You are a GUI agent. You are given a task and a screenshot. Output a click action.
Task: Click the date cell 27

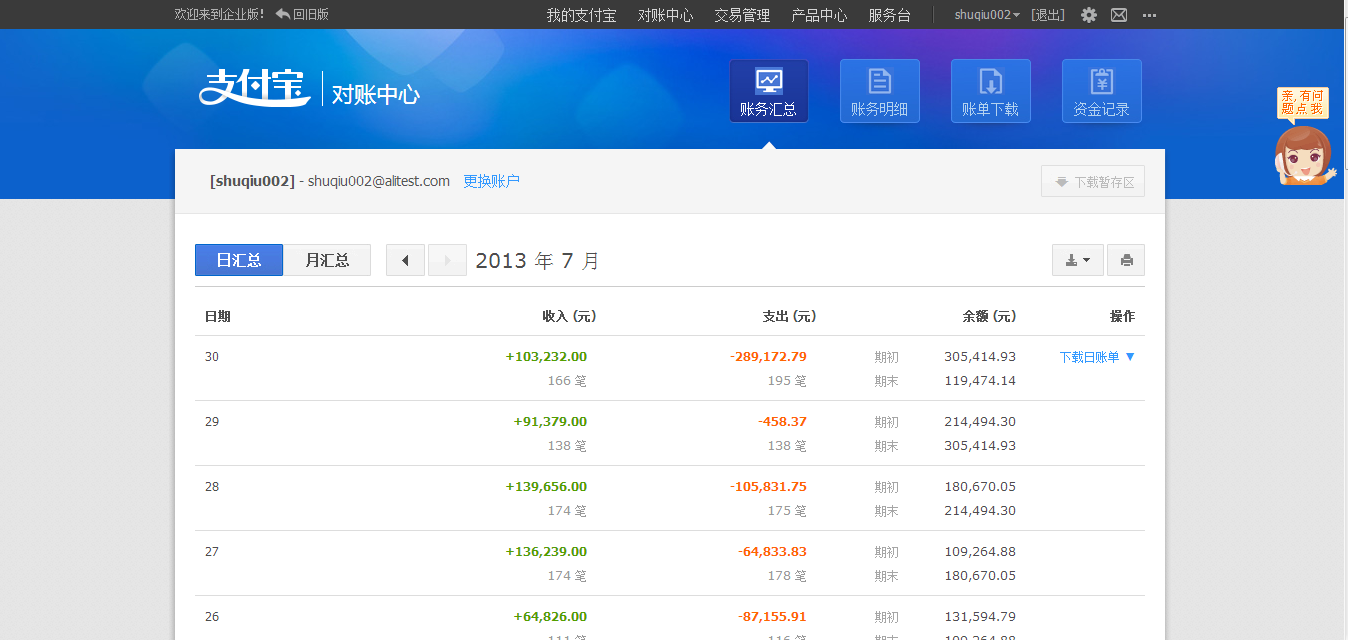click(x=212, y=552)
